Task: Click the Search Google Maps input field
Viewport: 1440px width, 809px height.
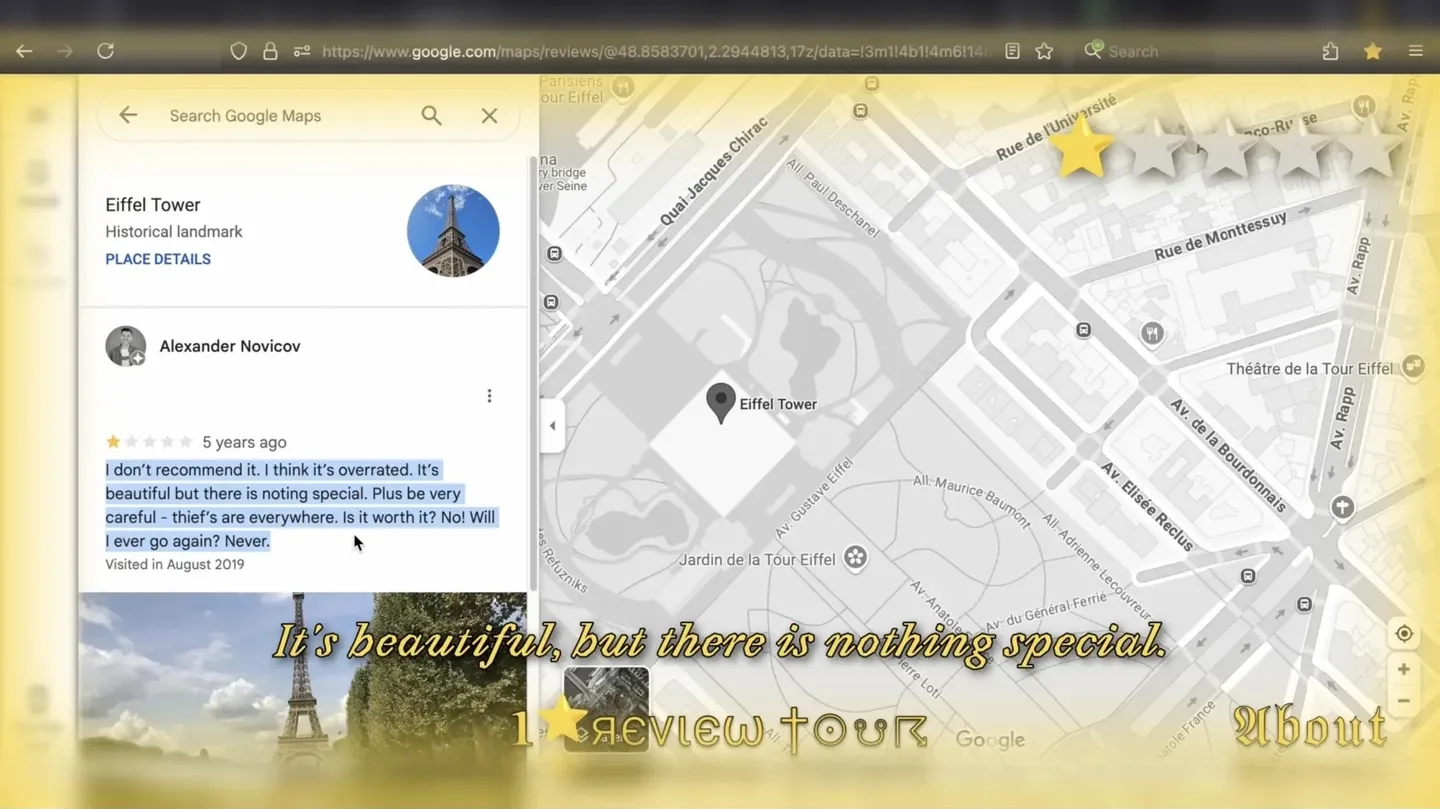Action: click(x=285, y=116)
